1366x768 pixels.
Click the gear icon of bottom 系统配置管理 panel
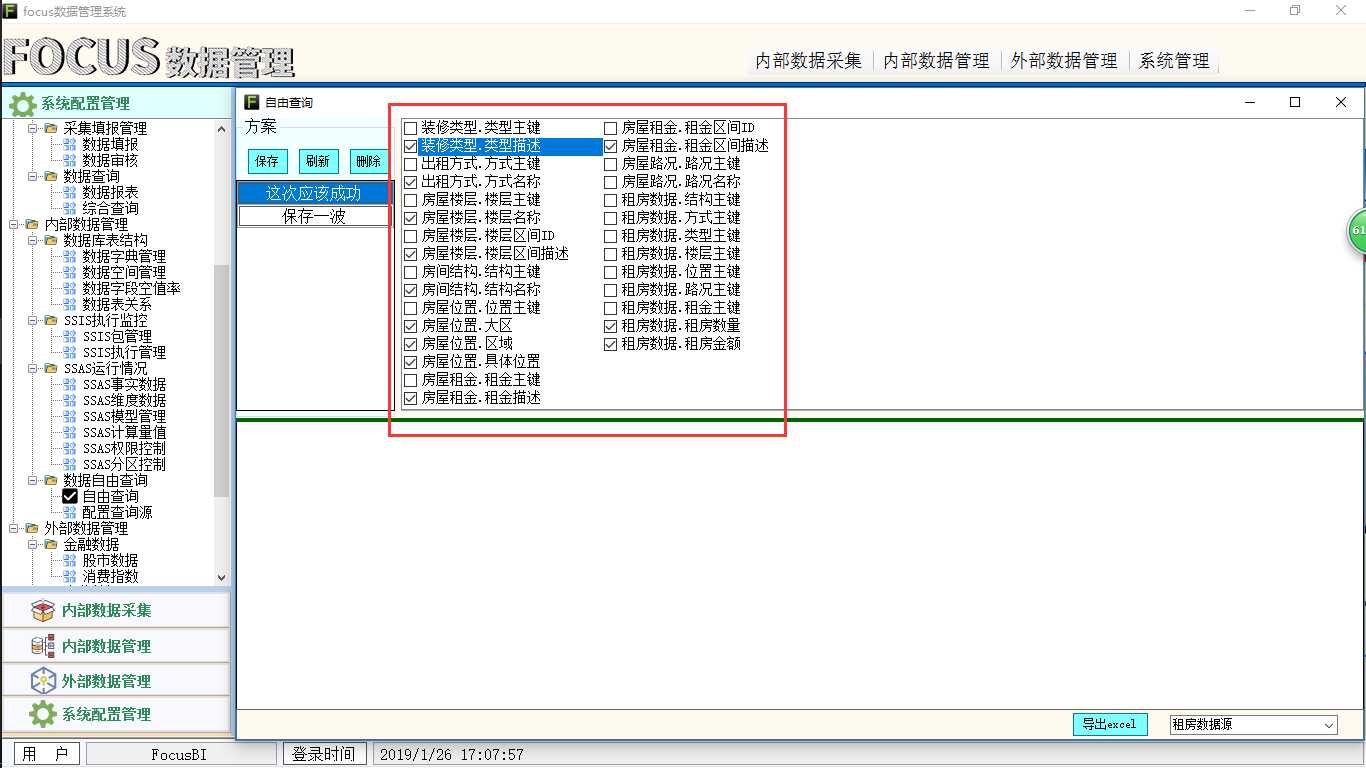click(42, 714)
